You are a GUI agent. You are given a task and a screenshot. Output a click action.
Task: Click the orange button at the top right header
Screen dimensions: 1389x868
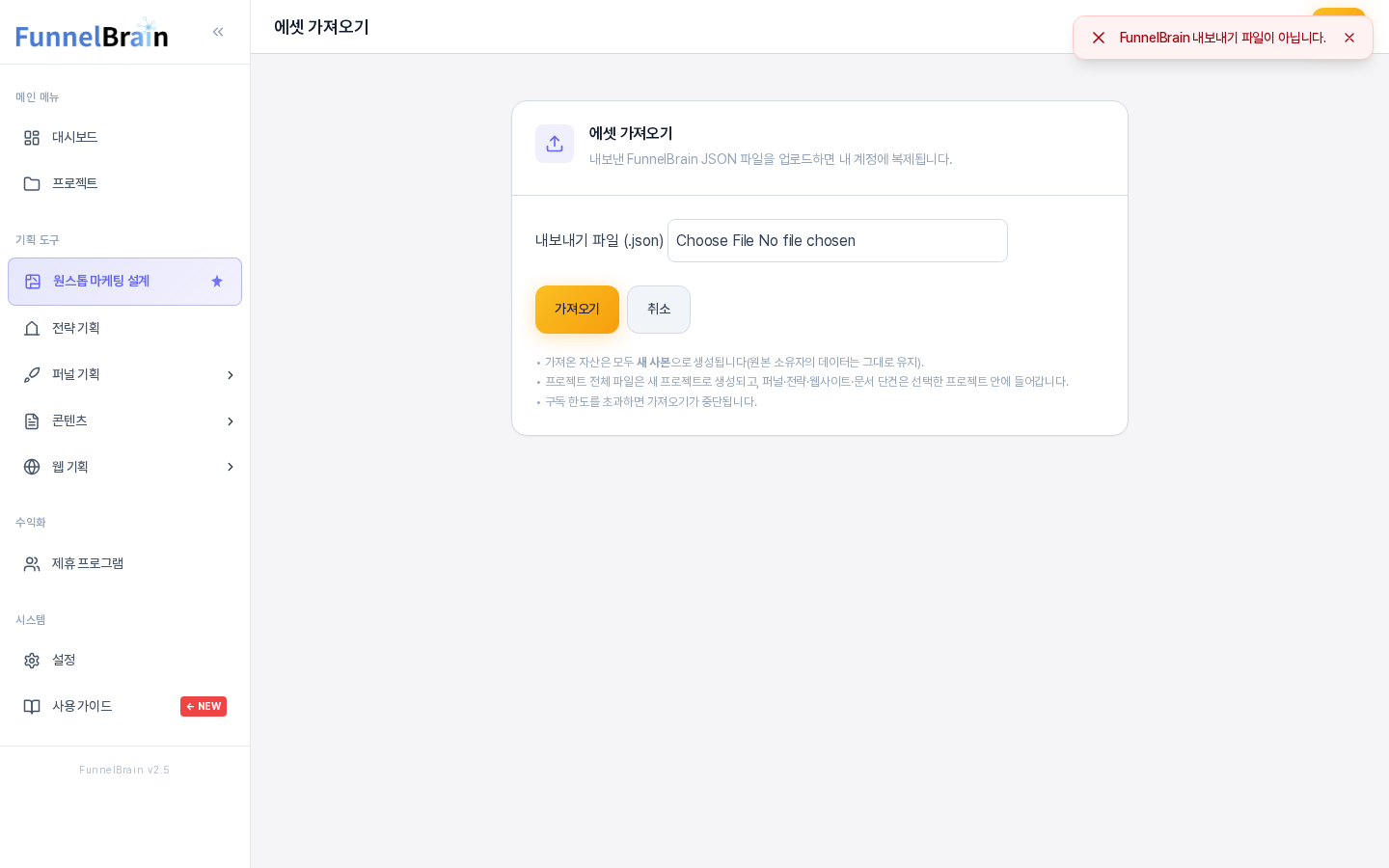tap(1339, 14)
